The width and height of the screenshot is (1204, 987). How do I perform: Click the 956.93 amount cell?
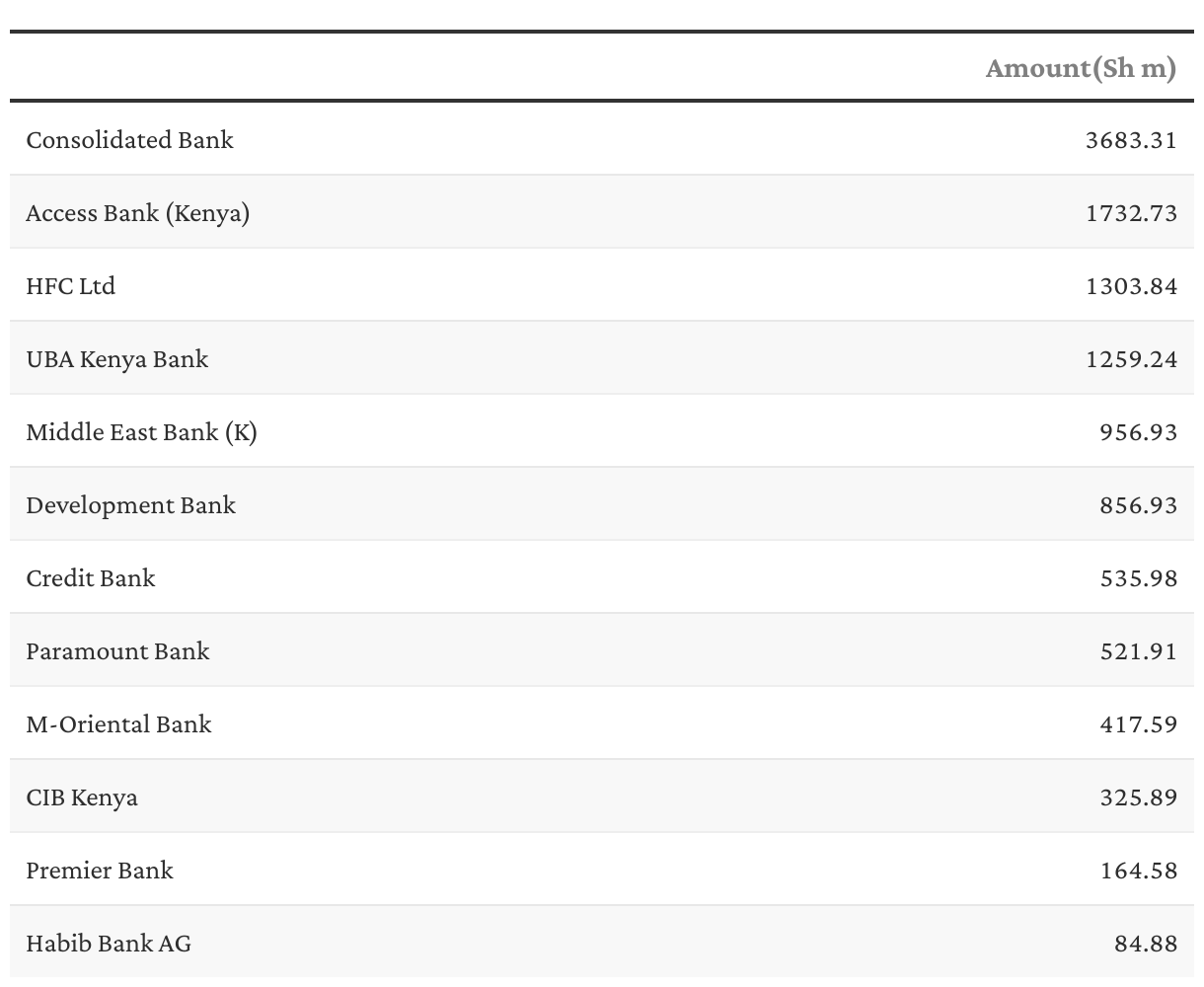click(1138, 432)
